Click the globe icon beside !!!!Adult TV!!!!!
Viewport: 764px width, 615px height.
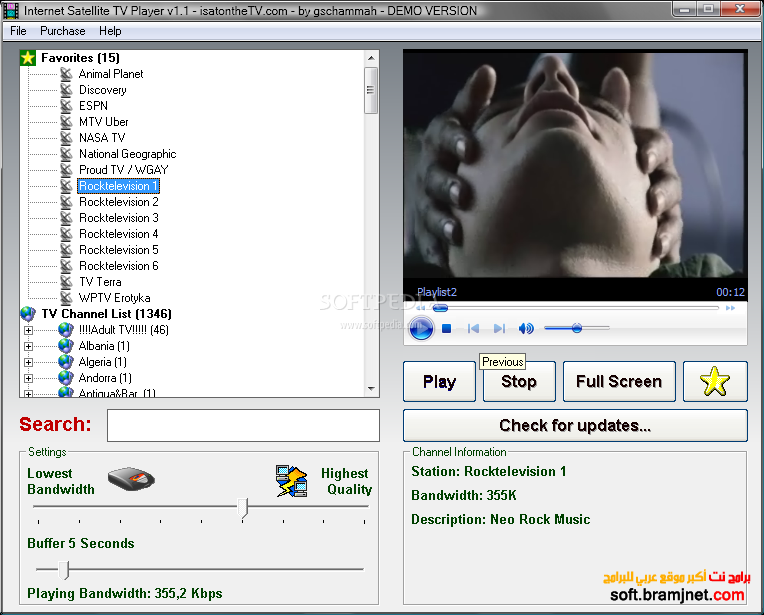point(65,330)
